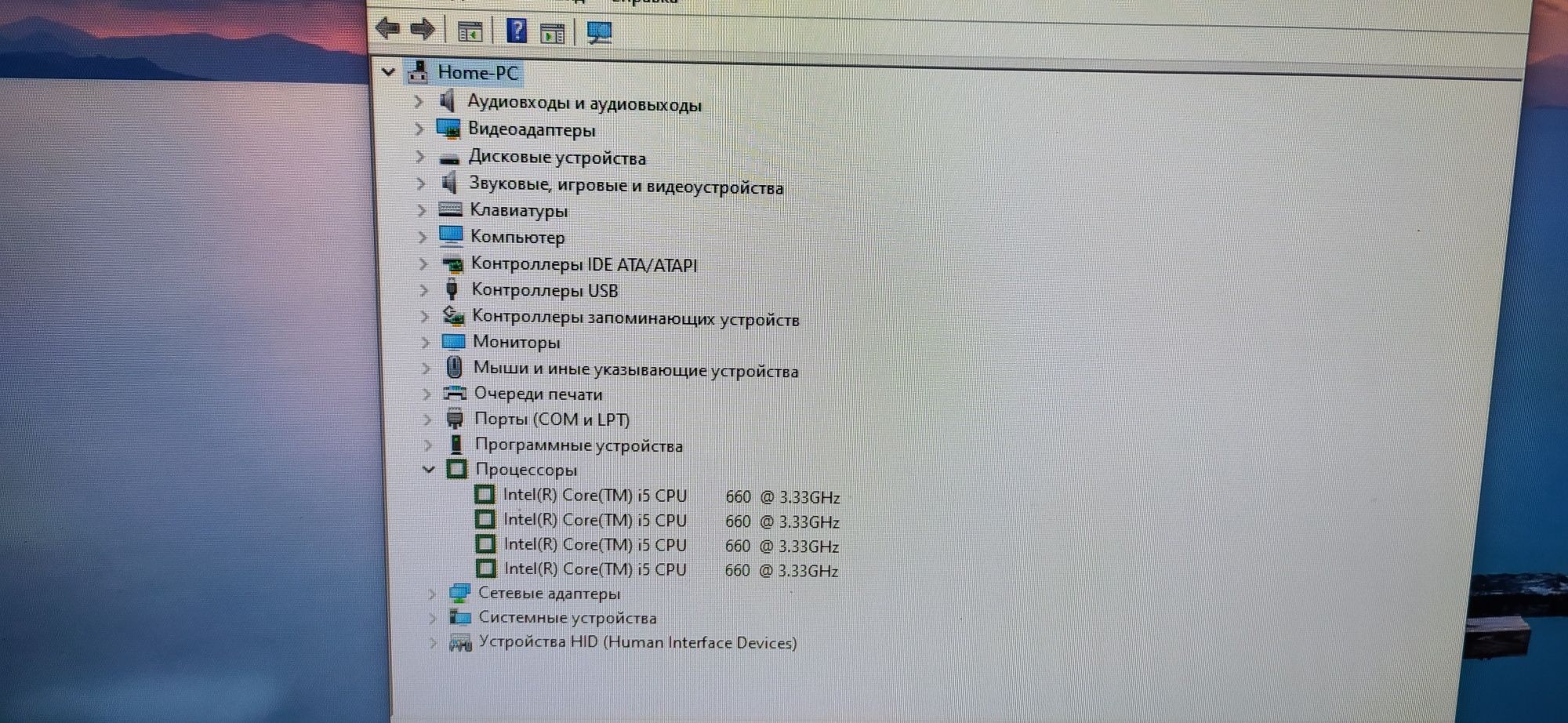Expand the Клавиатуры category

421,210
